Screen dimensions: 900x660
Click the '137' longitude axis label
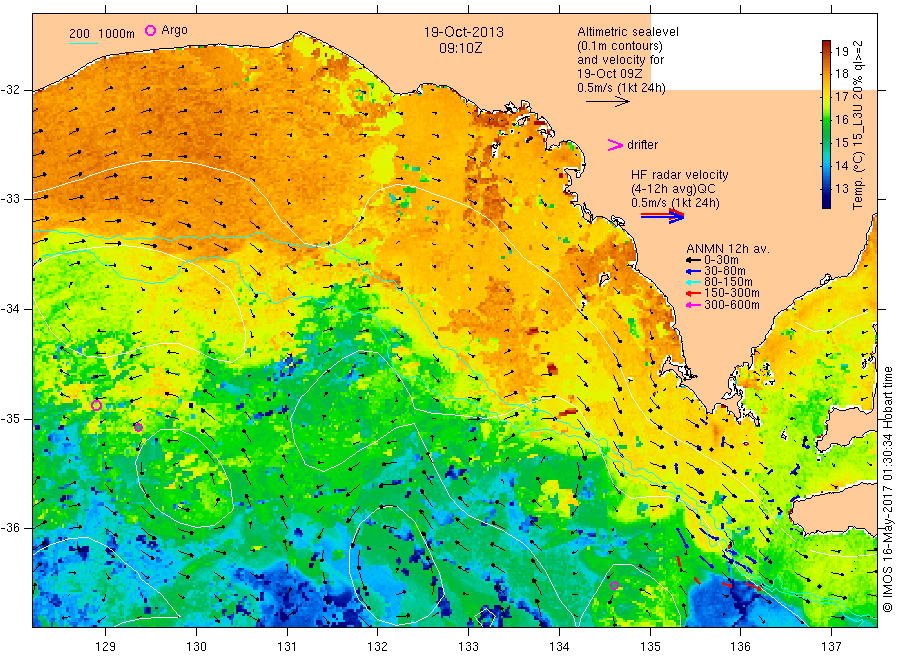[831, 647]
